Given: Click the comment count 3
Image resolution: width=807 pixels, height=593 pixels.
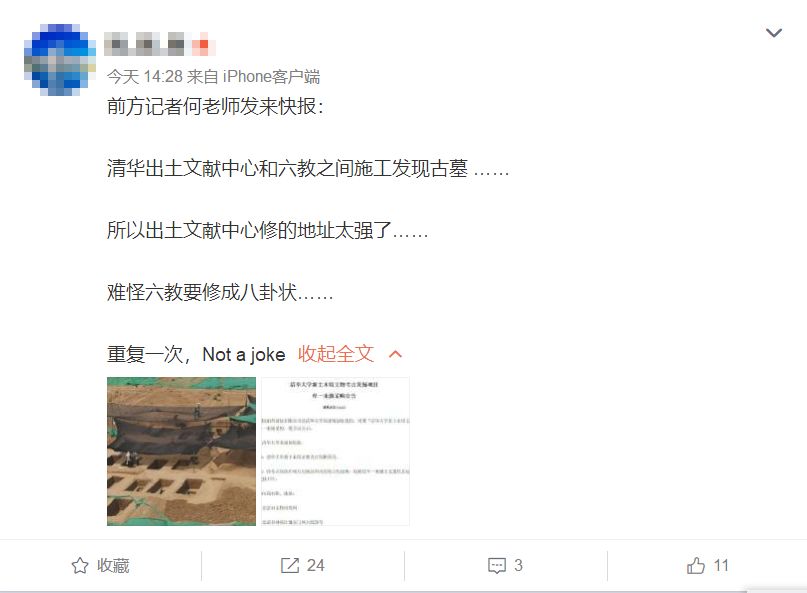Looking at the screenshot, I should [518, 565].
